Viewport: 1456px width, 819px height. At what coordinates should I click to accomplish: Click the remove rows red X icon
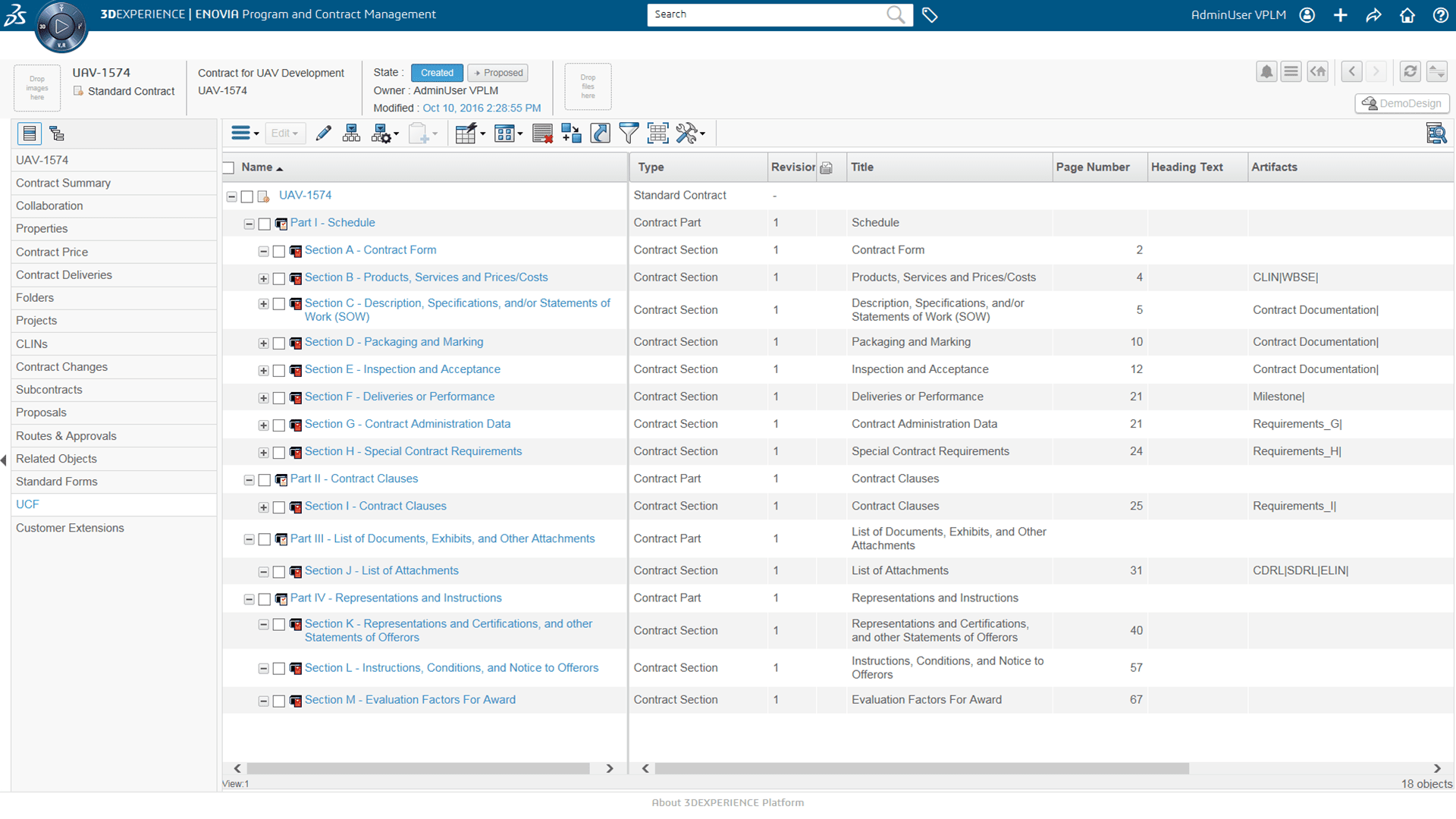pos(542,133)
